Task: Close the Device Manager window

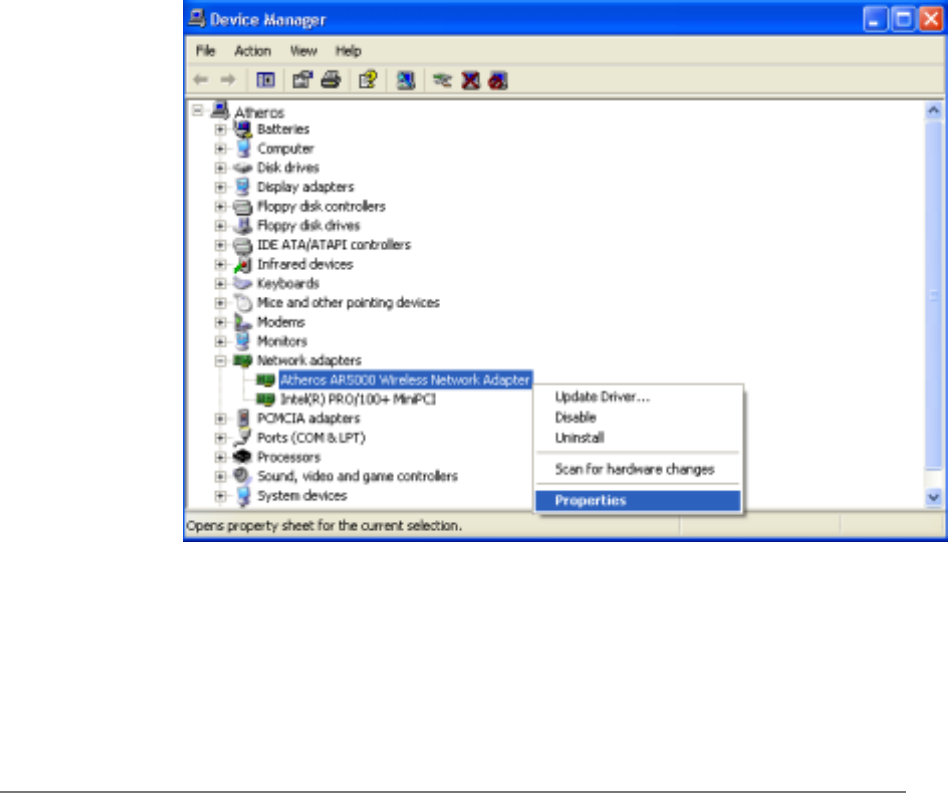Action: tap(931, 19)
